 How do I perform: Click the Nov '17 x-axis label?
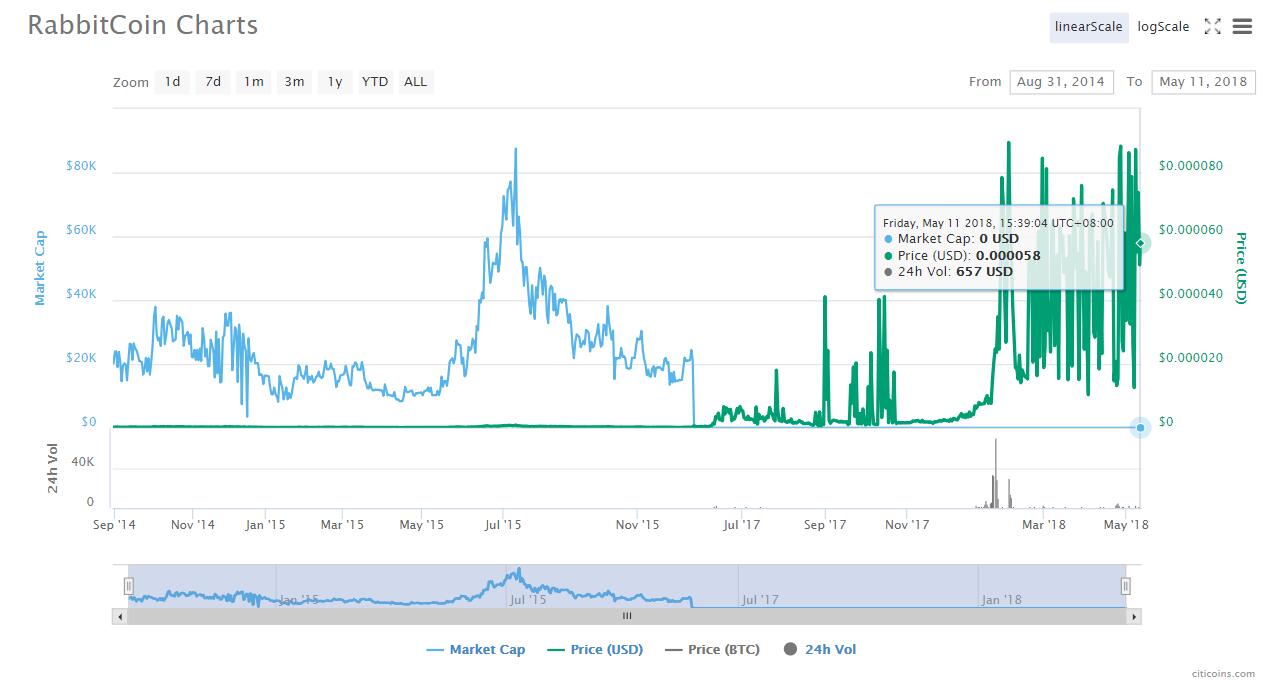pos(908,524)
